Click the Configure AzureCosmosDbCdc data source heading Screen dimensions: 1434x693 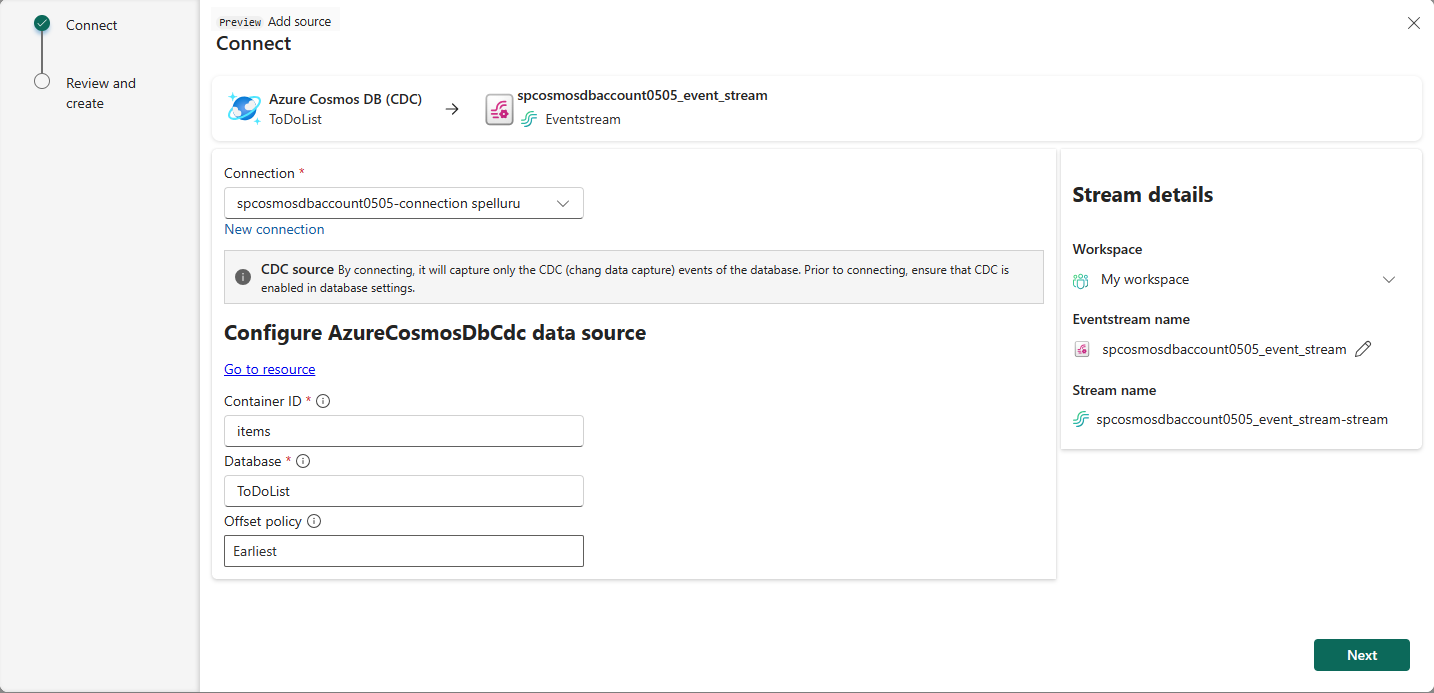(435, 333)
